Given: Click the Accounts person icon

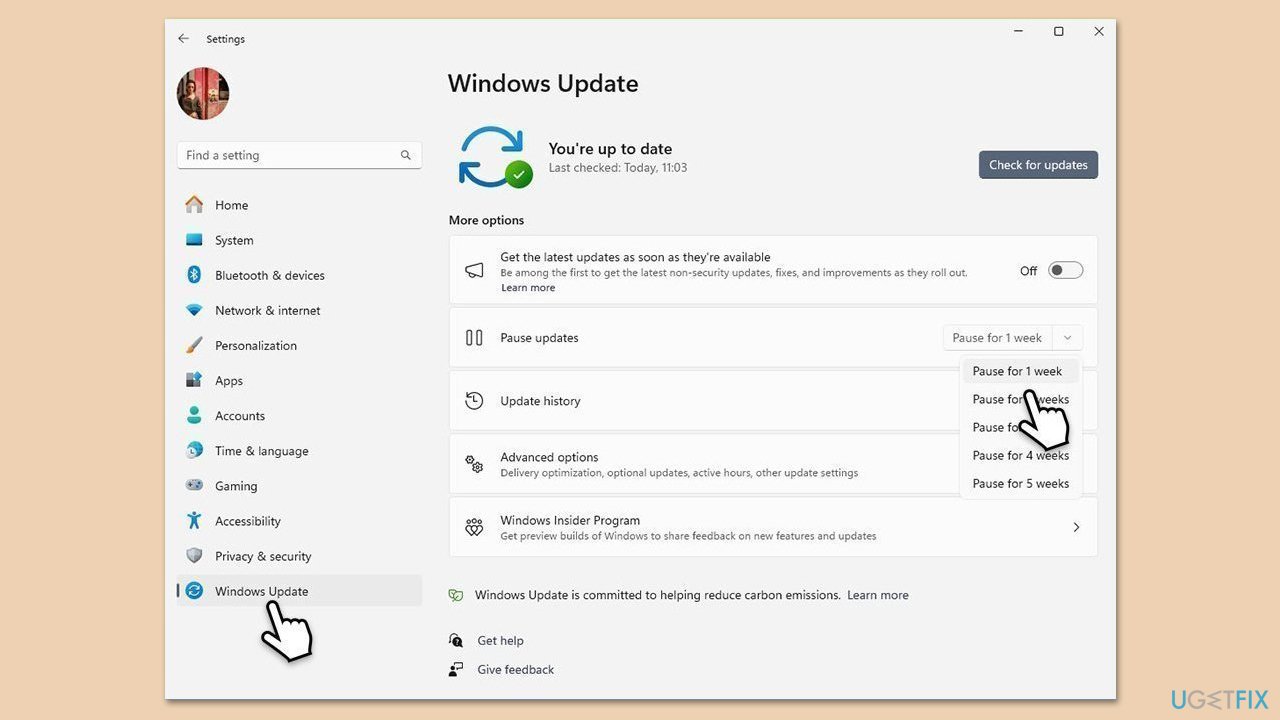Looking at the screenshot, I should pos(194,415).
